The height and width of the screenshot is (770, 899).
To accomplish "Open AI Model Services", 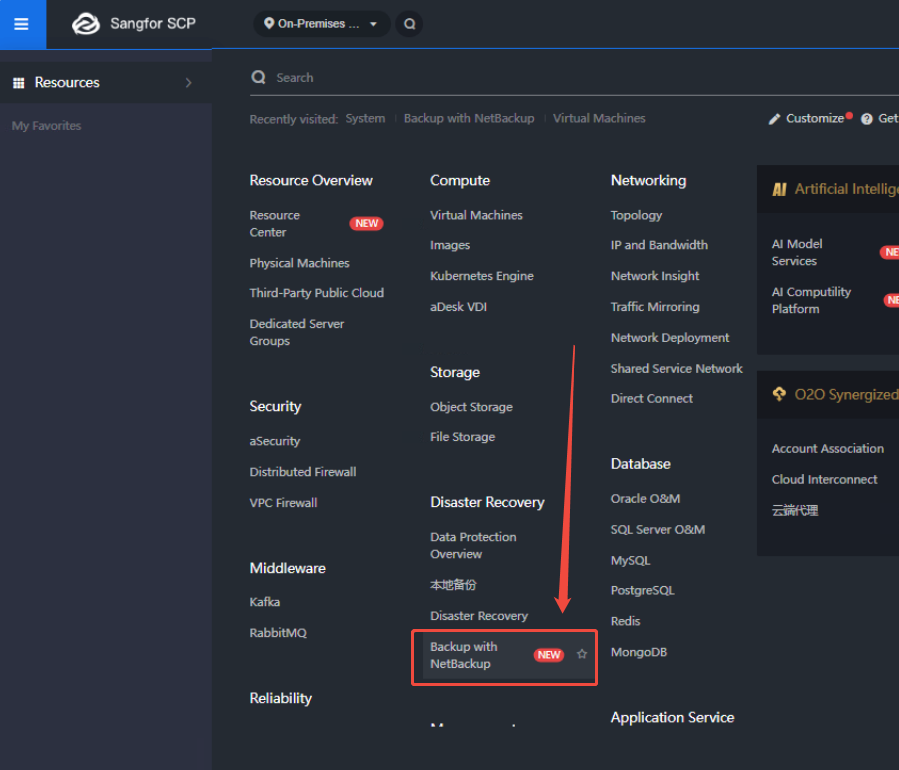I will (x=797, y=252).
